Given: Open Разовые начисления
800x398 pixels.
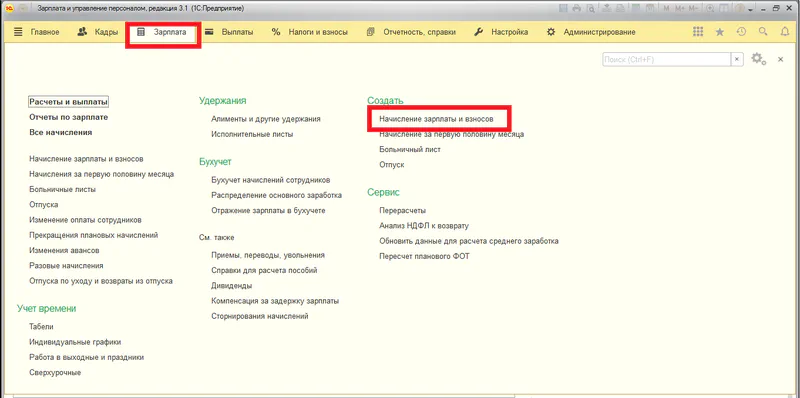Looking at the screenshot, I should pos(66,265).
